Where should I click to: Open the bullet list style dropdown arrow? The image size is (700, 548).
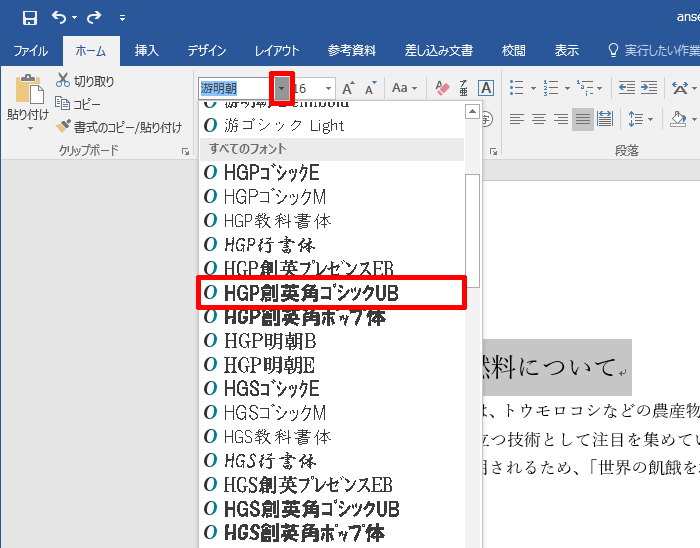(x=533, y=88)
